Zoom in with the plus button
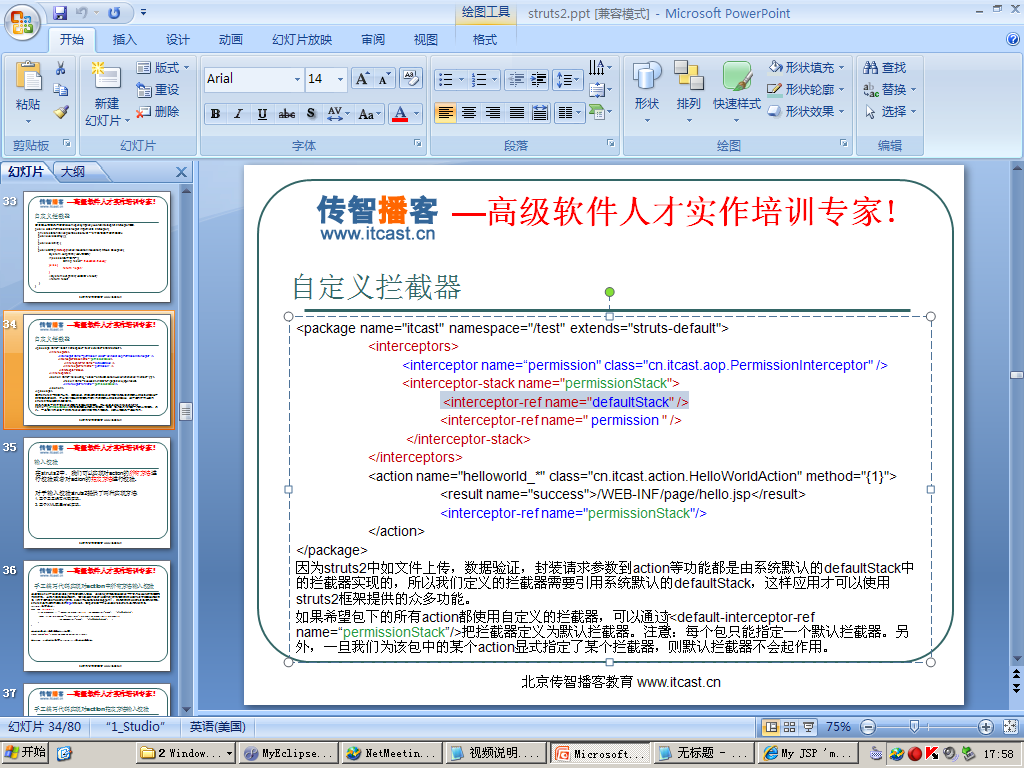Viewport: 1024px width, 768px height. [986, 726]
